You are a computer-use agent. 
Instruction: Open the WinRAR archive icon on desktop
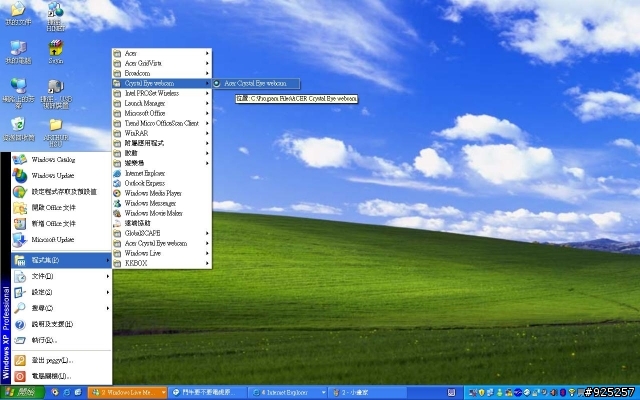[56, 52]
